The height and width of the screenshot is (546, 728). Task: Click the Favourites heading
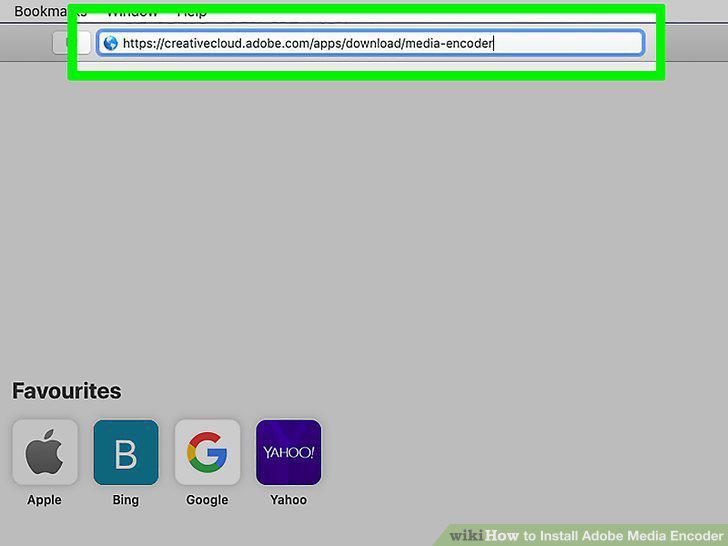click(66, 391)
